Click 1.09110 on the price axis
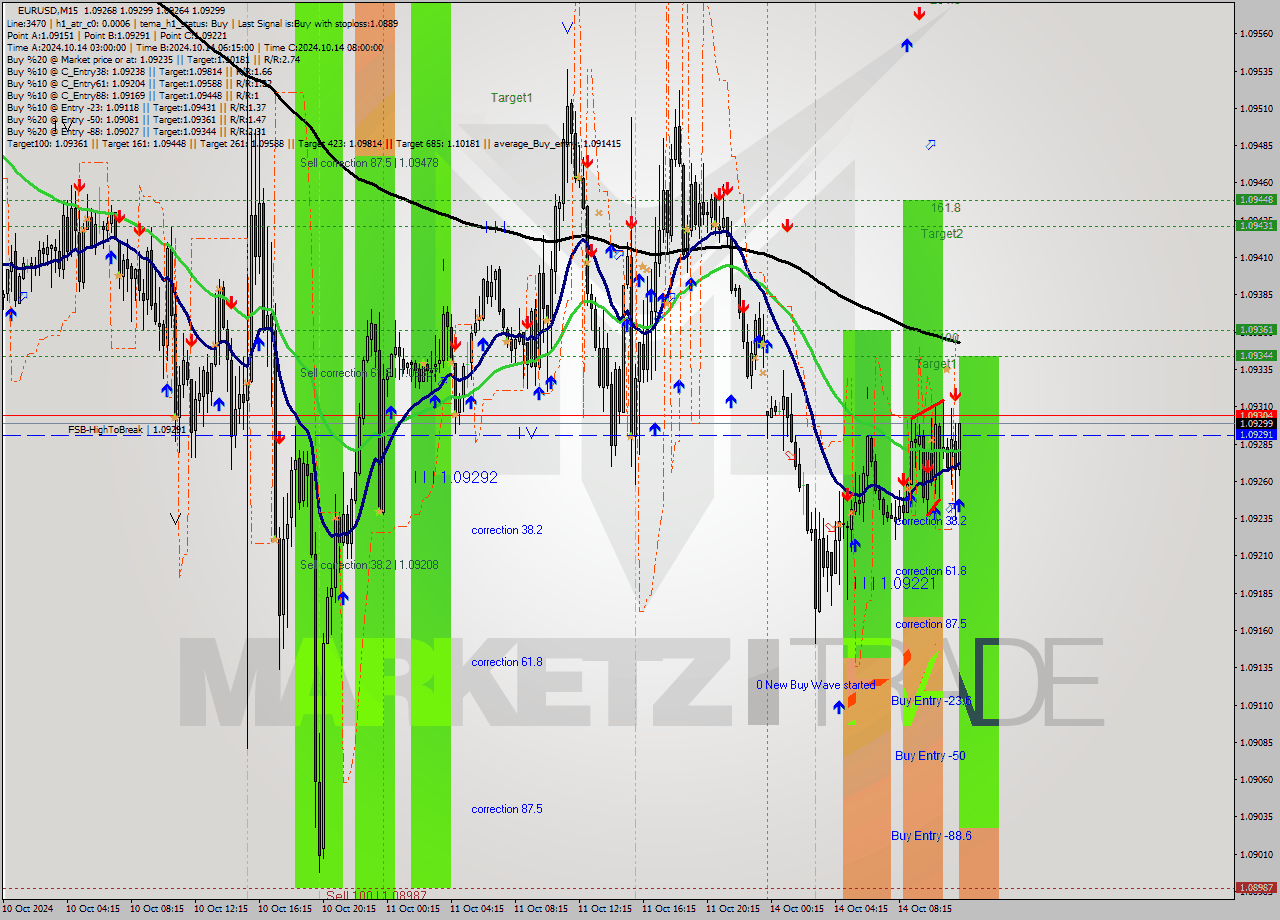This screenshot has height=920, width=1280. [x=1256, y=706]
